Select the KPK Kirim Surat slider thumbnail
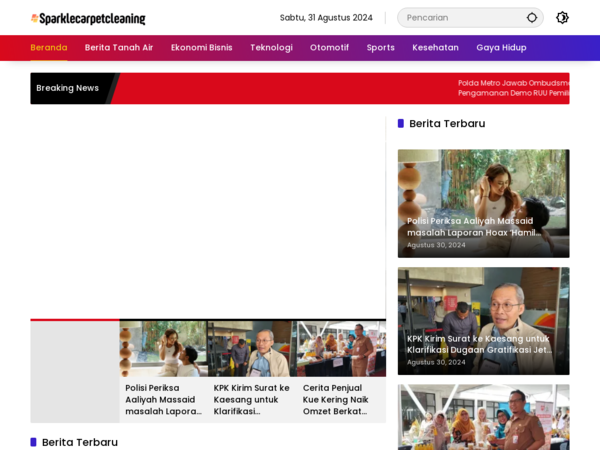 pyautogui.click(x=252, y=349)
